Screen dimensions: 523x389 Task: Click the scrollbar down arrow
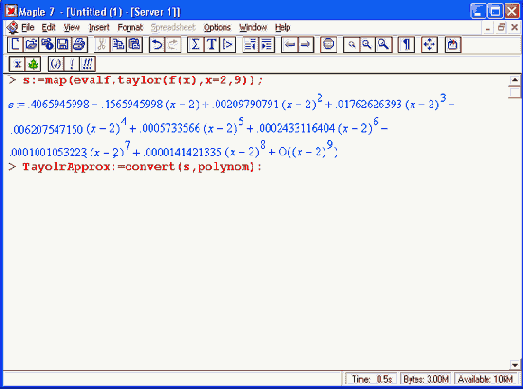[x=515, y=365]
